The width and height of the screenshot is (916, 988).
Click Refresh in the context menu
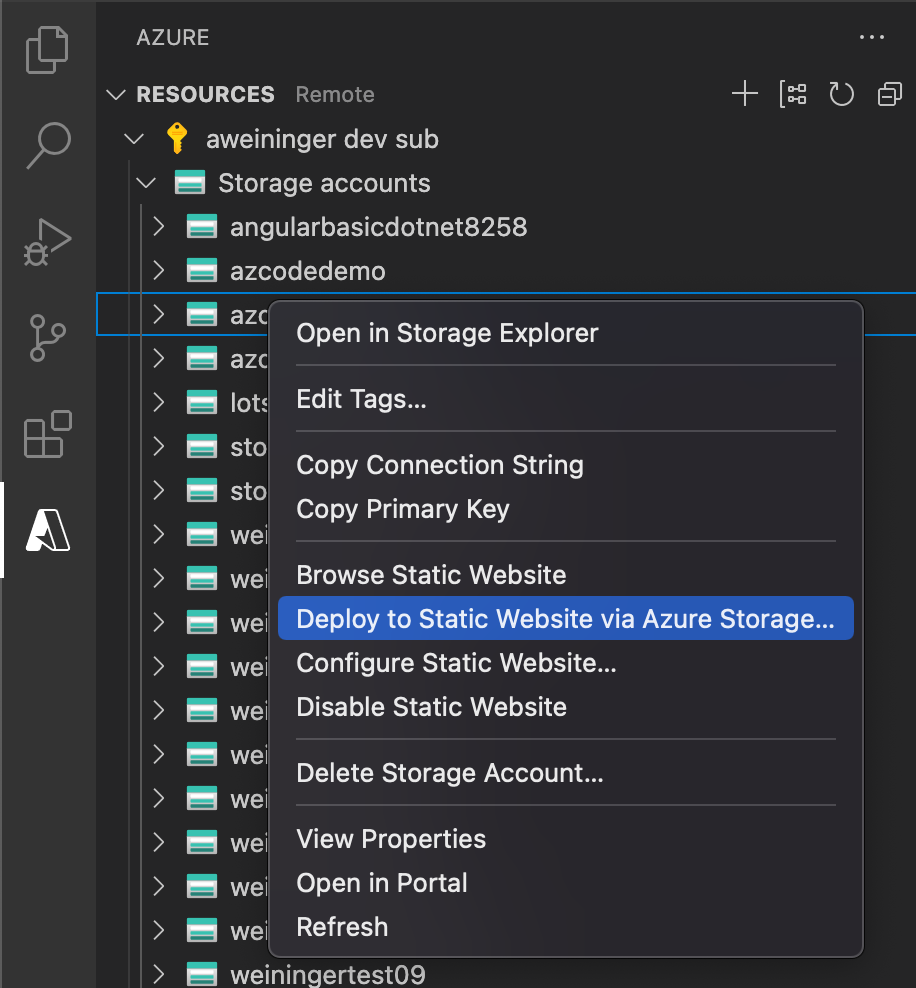(x=566, y=928)
